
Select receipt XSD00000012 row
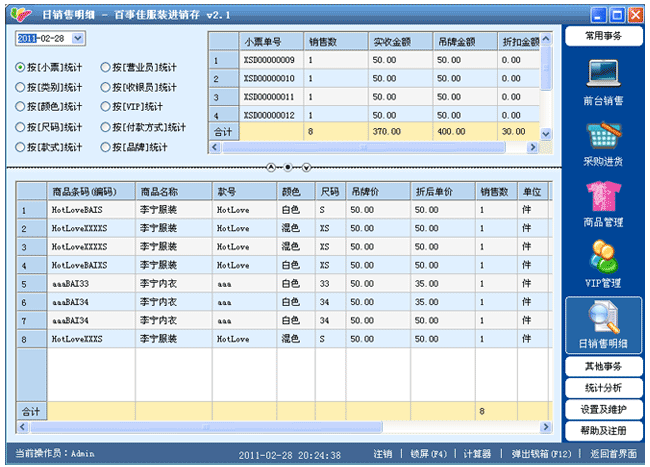click(x=374, y=115)
